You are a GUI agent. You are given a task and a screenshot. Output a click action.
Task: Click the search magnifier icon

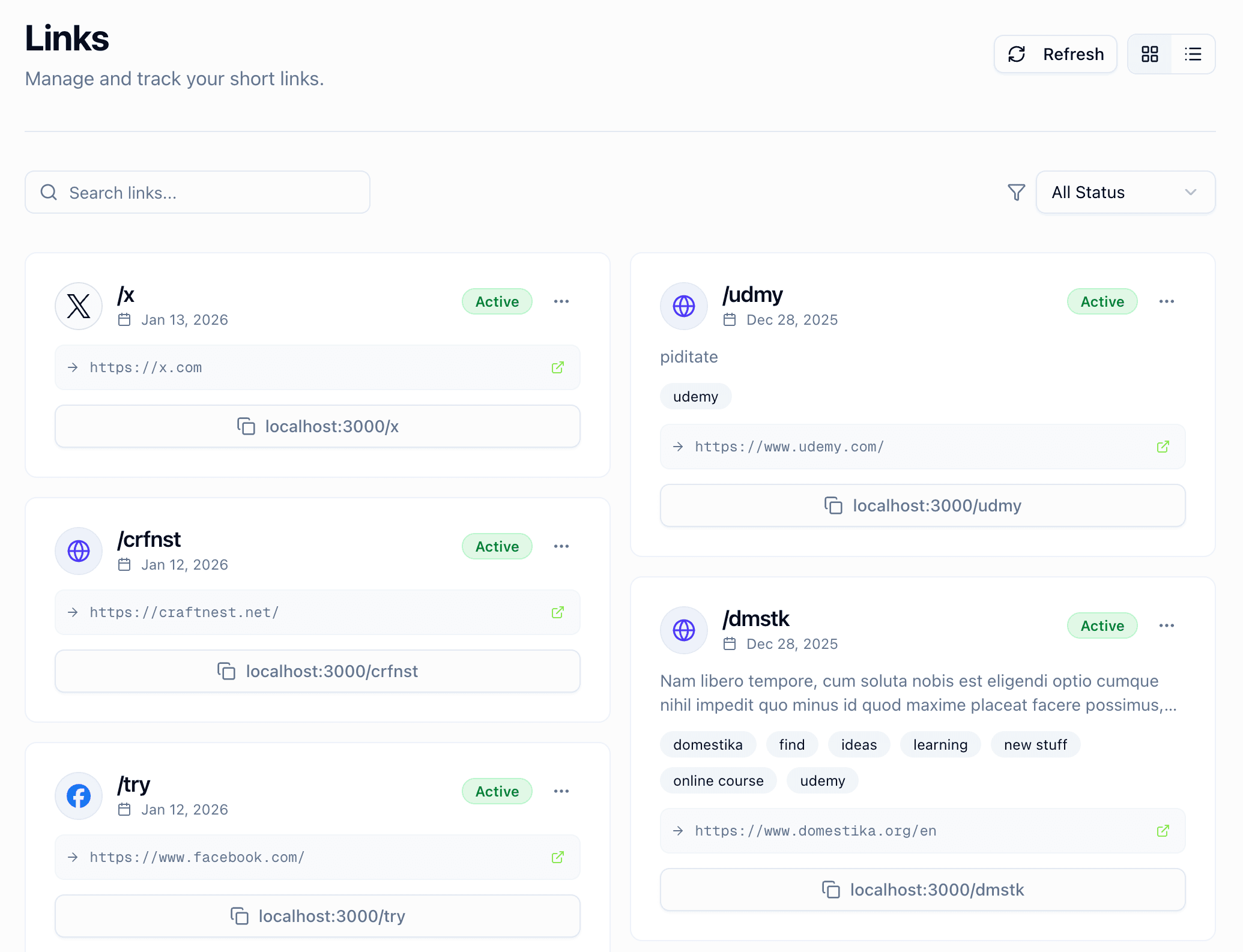[x=49, y=192]
